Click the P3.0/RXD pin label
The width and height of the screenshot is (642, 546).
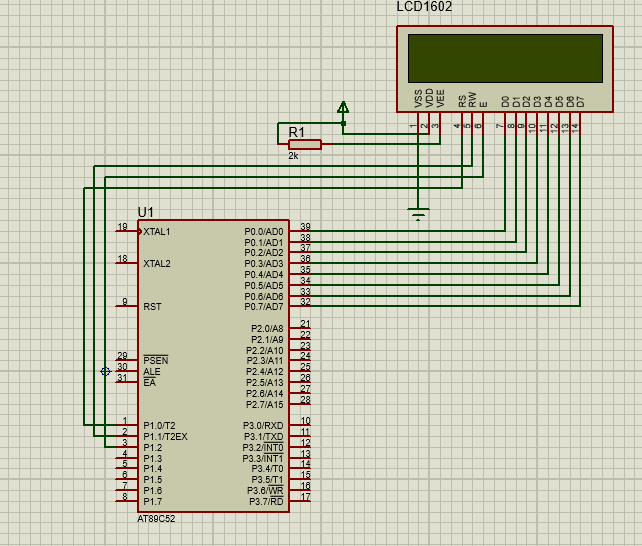coord(264,426)
